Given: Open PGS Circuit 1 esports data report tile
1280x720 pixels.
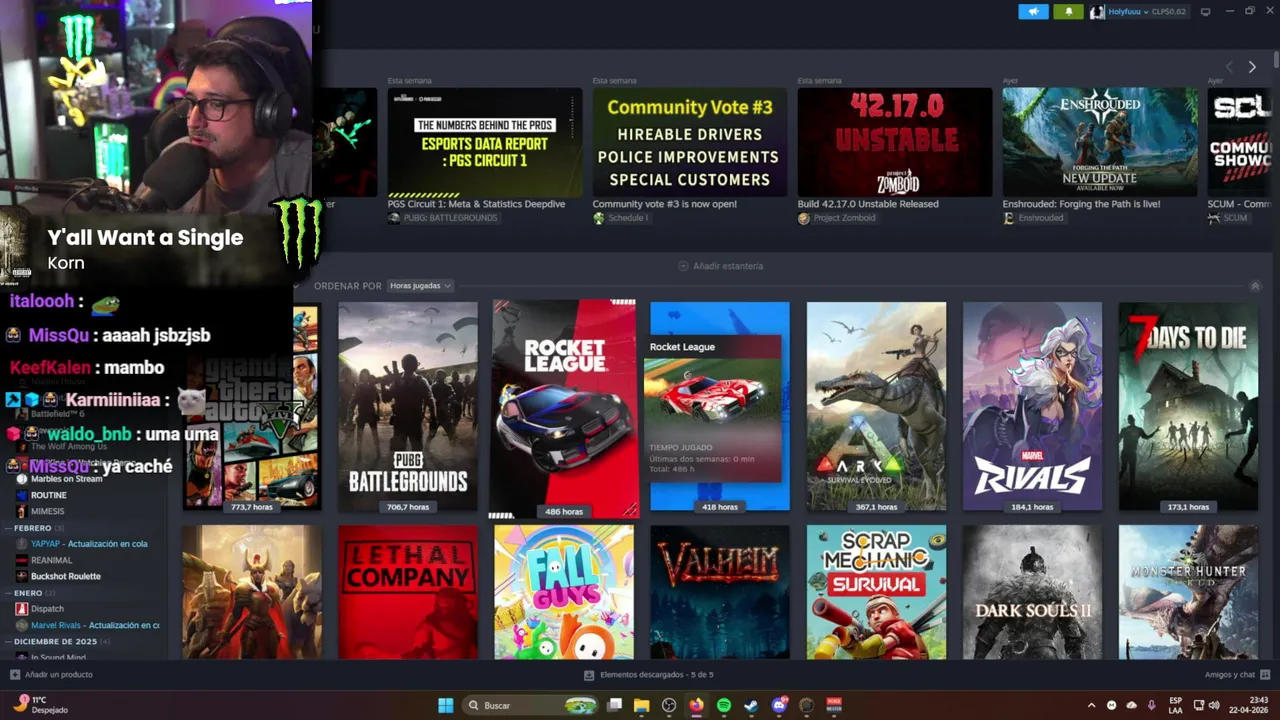Looking at the screenshot, I should tap(485, 143).
